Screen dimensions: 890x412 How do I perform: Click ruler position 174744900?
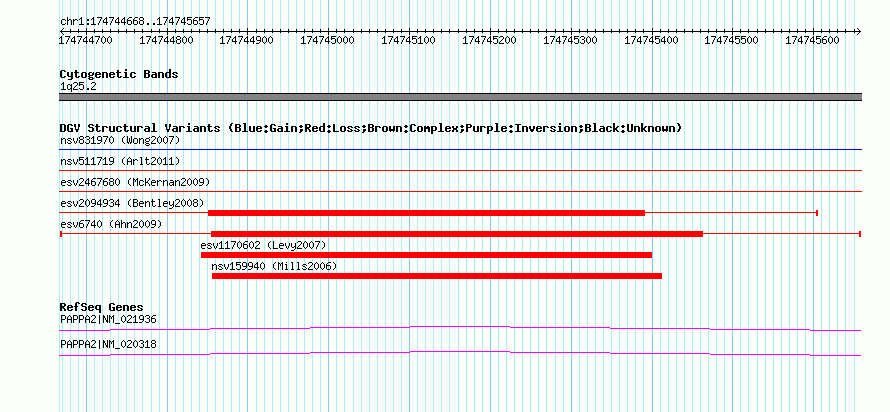pos(247,40)
